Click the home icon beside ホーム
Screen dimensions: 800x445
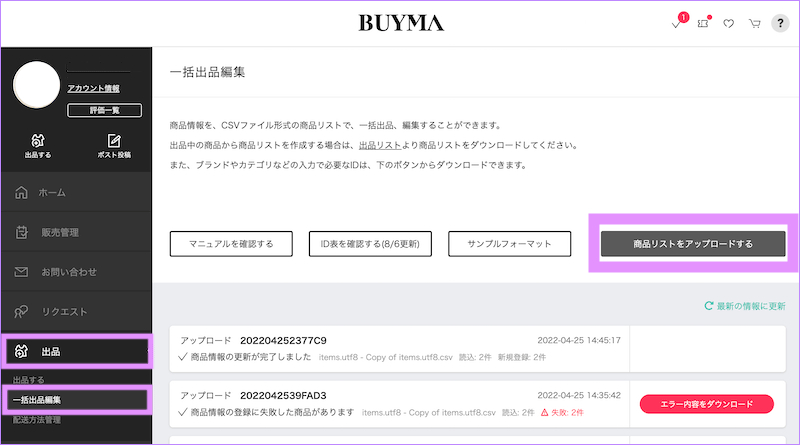point(21,192)
